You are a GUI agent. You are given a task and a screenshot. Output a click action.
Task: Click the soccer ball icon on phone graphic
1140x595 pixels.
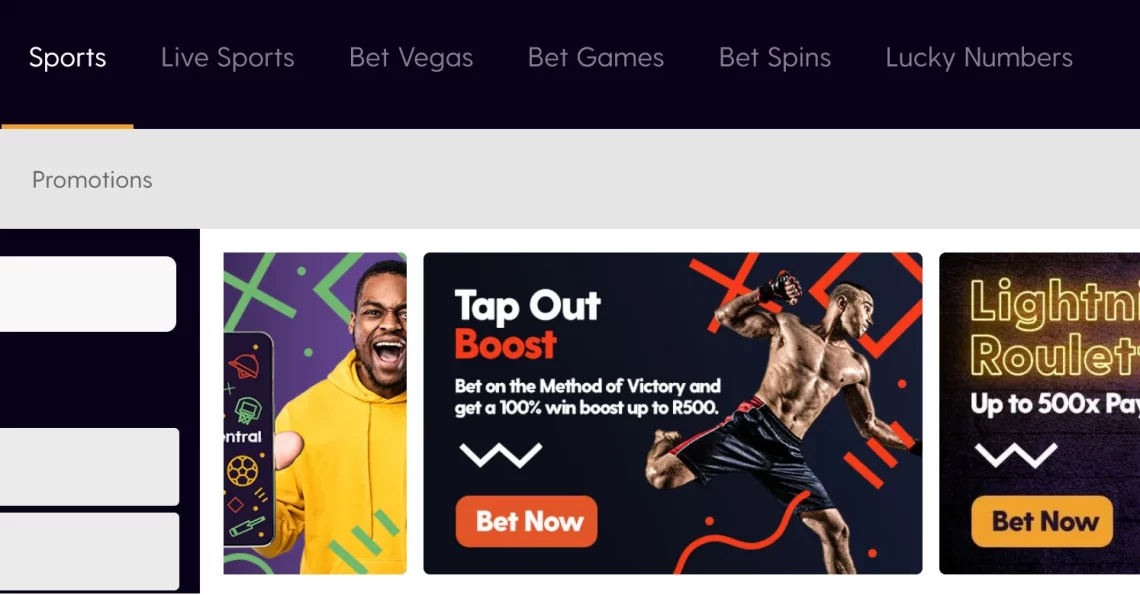click(242, 470)
